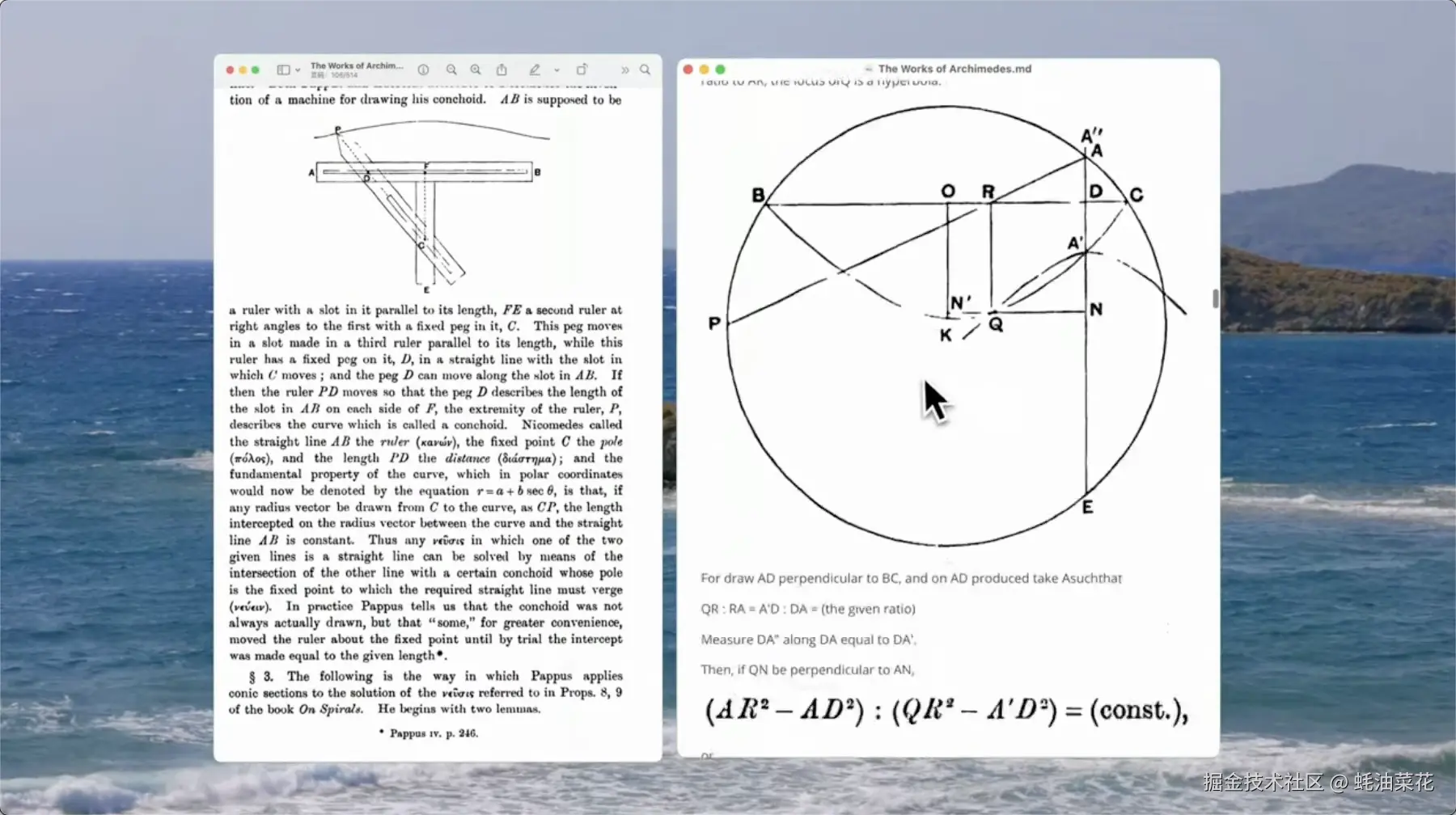Click the polar equation 'r = a + b sec θ'
Image resolution: width=1456 pixels, height=815 pixels.
click(x=516, y=491)
